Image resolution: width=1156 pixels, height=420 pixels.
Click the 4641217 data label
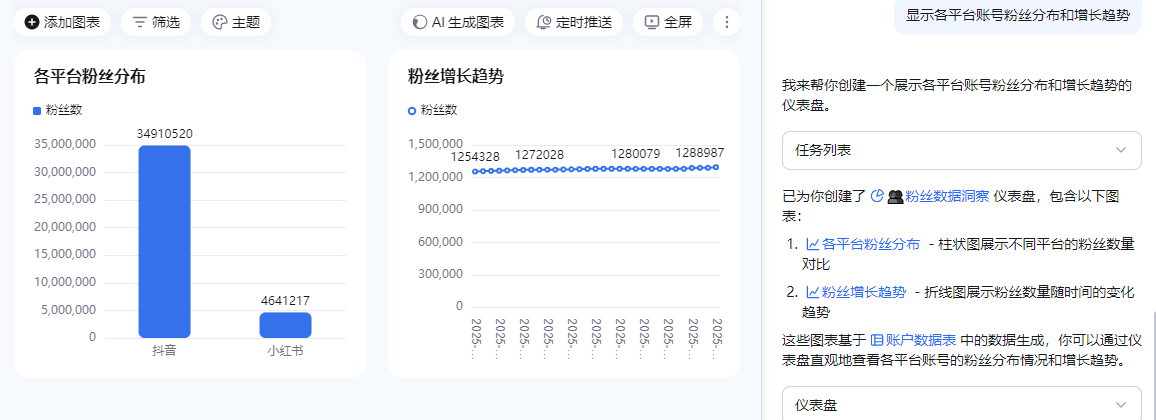[x=285, y=301]
